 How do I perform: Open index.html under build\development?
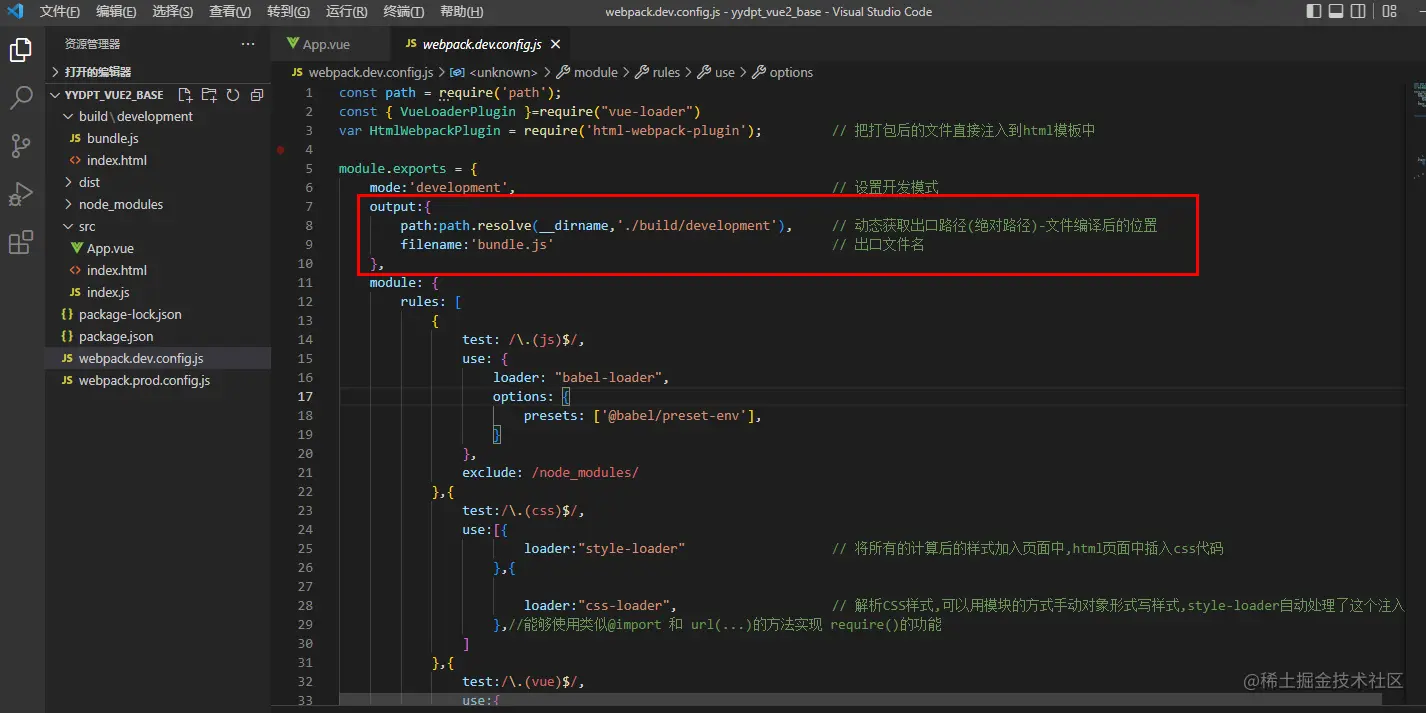(x=159, y=160)
